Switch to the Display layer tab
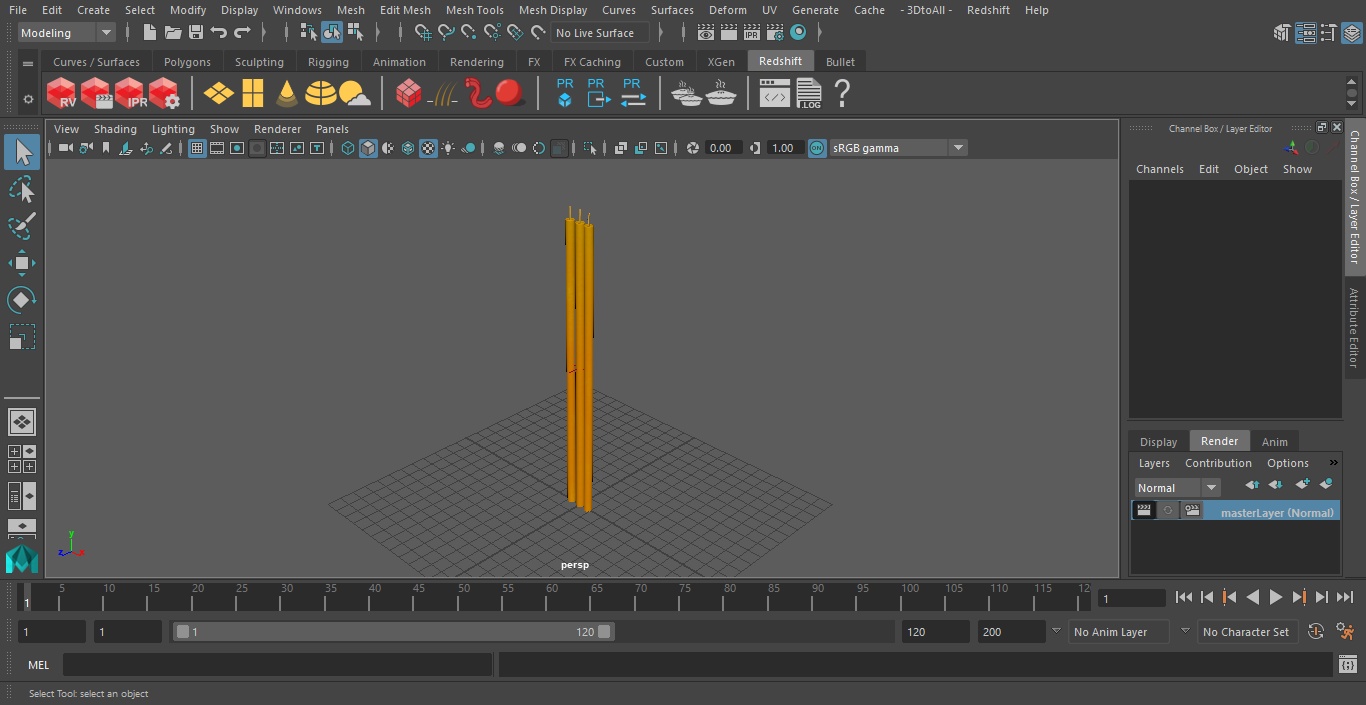 click(1158, 442)
